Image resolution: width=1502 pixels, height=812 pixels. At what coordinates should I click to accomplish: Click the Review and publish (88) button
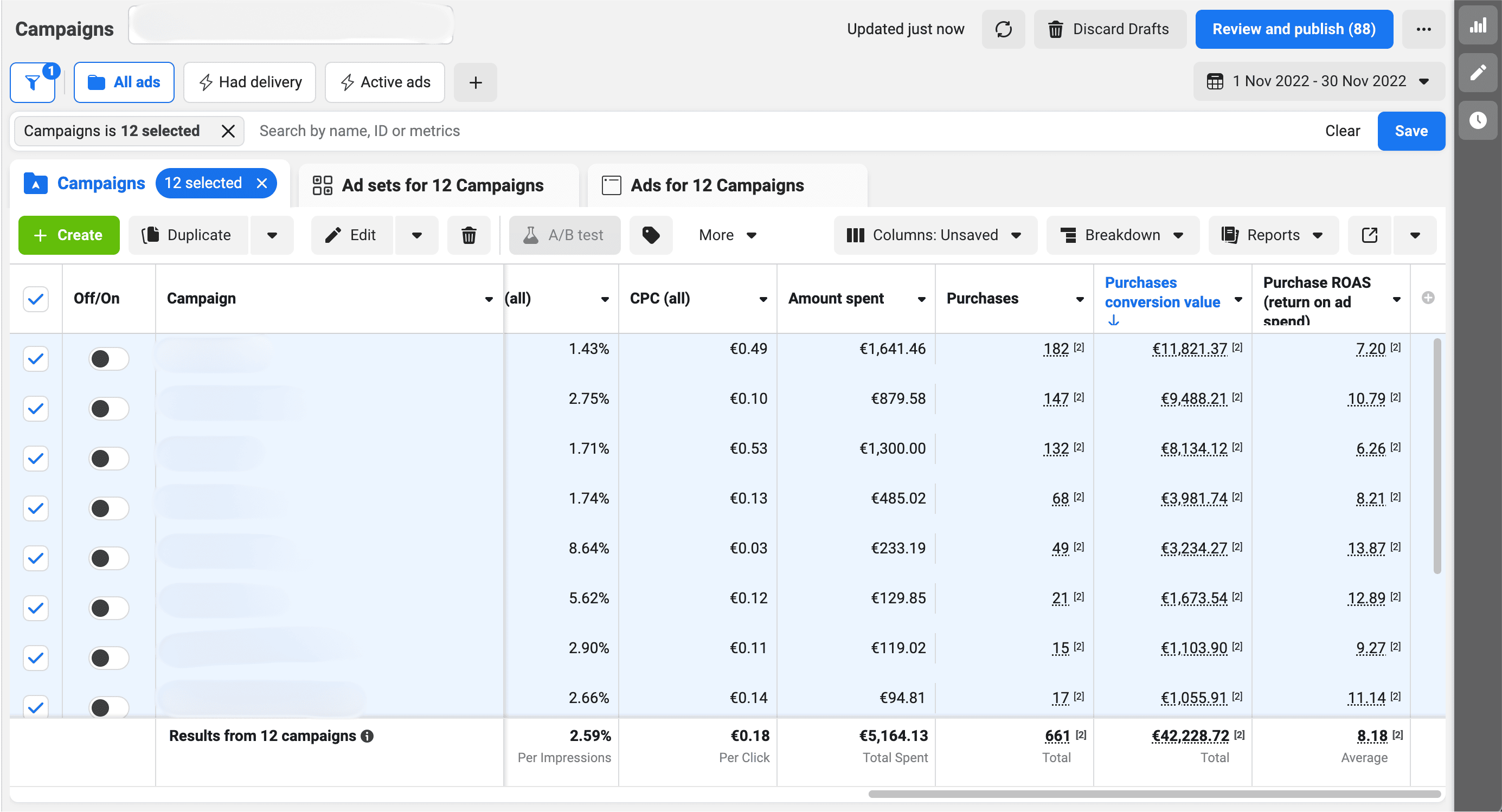(x=1293, y=29)
